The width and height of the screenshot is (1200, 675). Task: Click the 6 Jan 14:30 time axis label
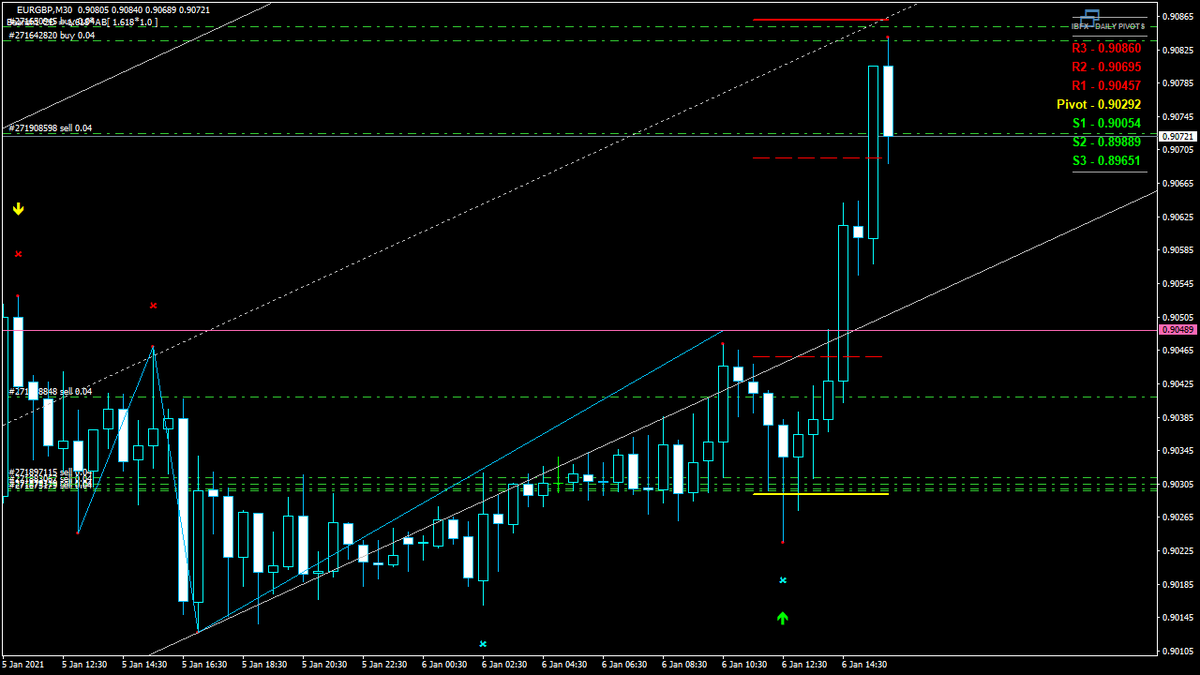(865, 664)
